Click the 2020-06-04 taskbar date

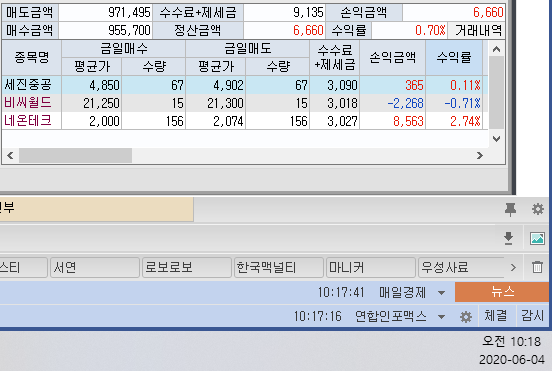512,360
